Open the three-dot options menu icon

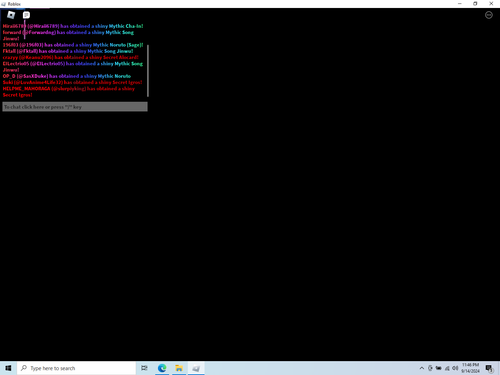tap(489, 15)
